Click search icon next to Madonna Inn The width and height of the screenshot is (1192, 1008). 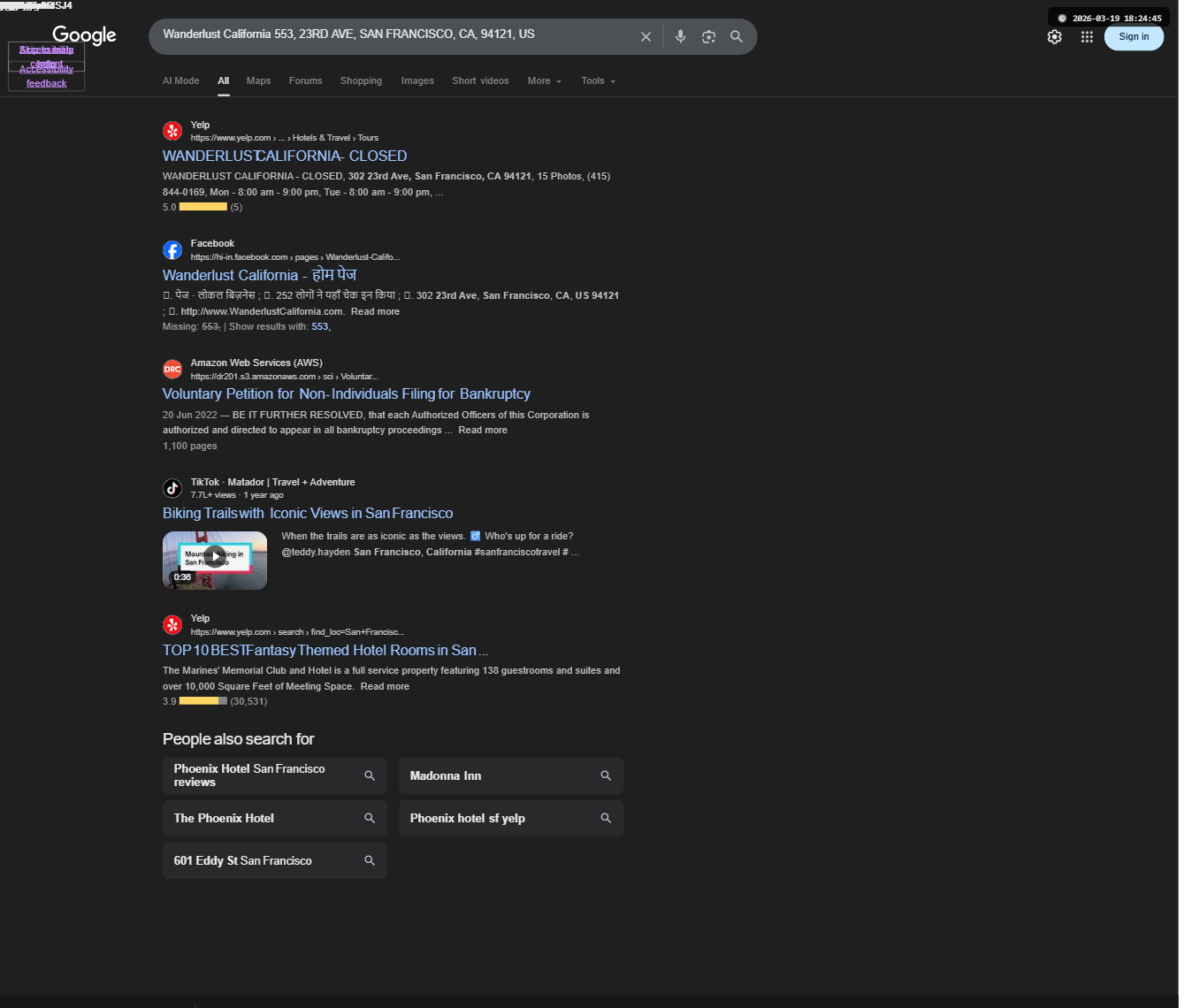(606, 775)
